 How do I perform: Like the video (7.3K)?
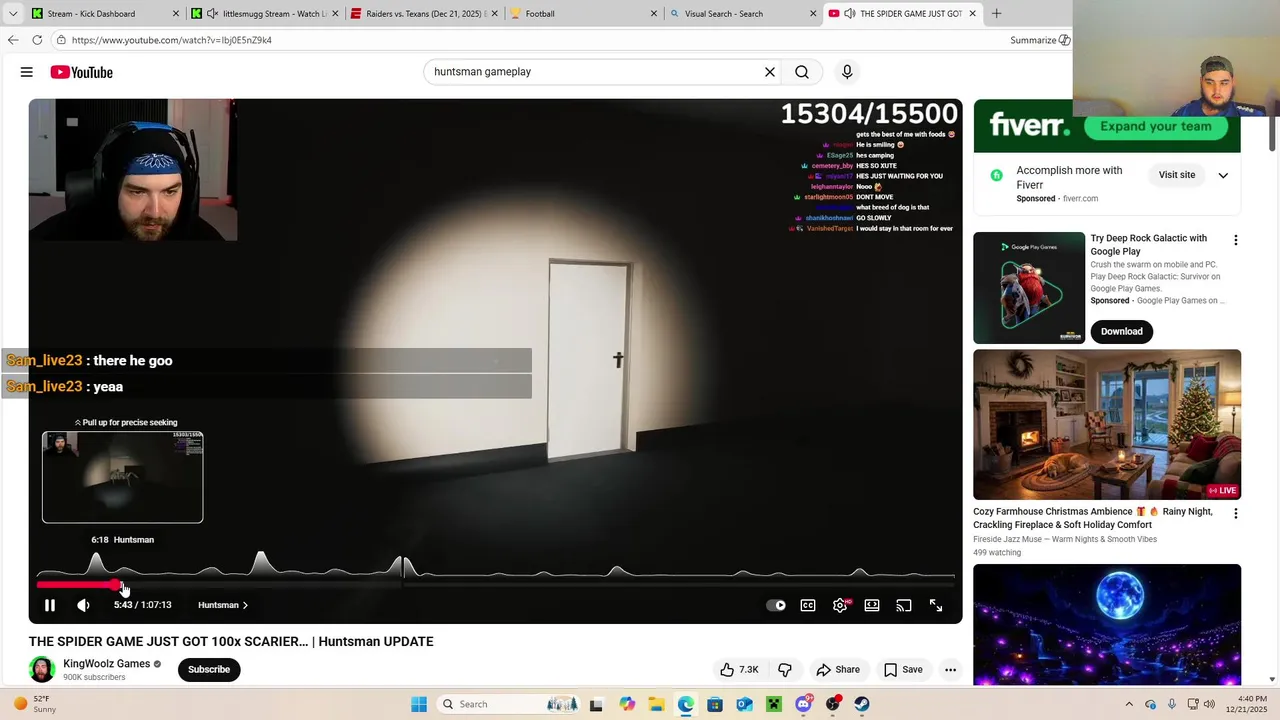[x=740, y=670]
